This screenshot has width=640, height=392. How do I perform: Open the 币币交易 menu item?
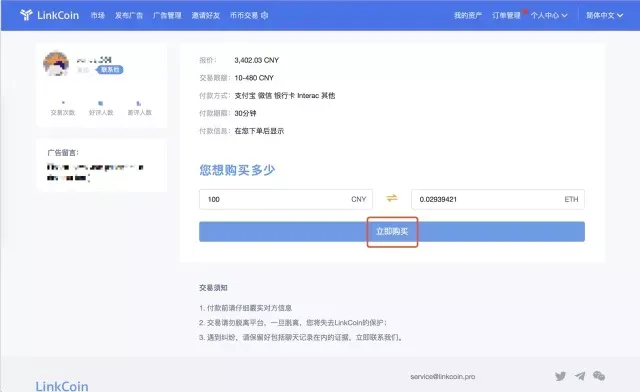[244, 16]
